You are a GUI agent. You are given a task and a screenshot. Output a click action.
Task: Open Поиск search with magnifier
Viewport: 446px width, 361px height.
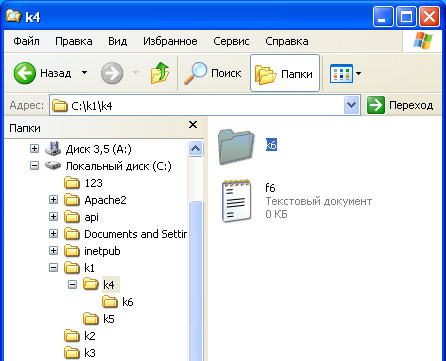click(x=212, y=73)
